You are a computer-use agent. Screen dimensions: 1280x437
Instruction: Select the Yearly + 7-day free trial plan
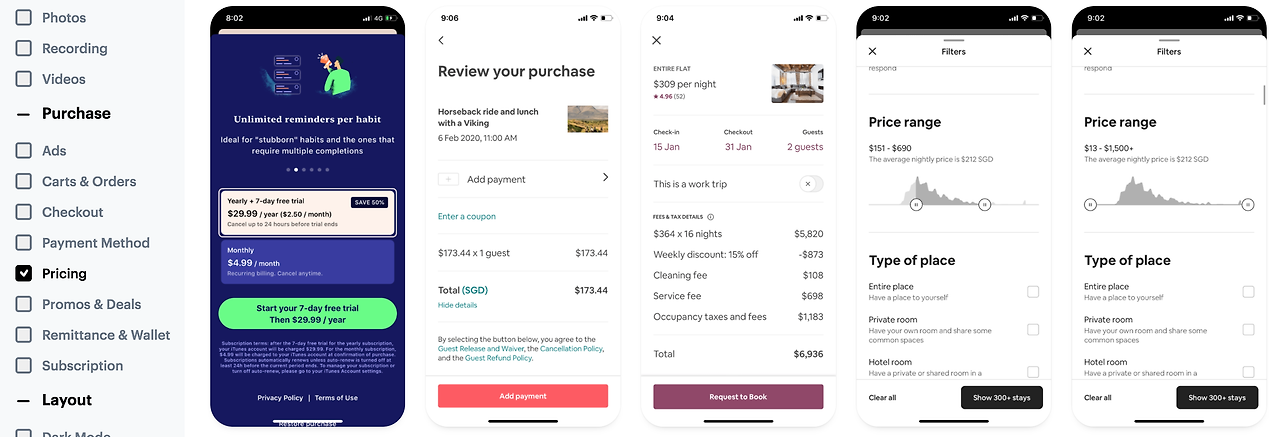(x=307, y=212)
